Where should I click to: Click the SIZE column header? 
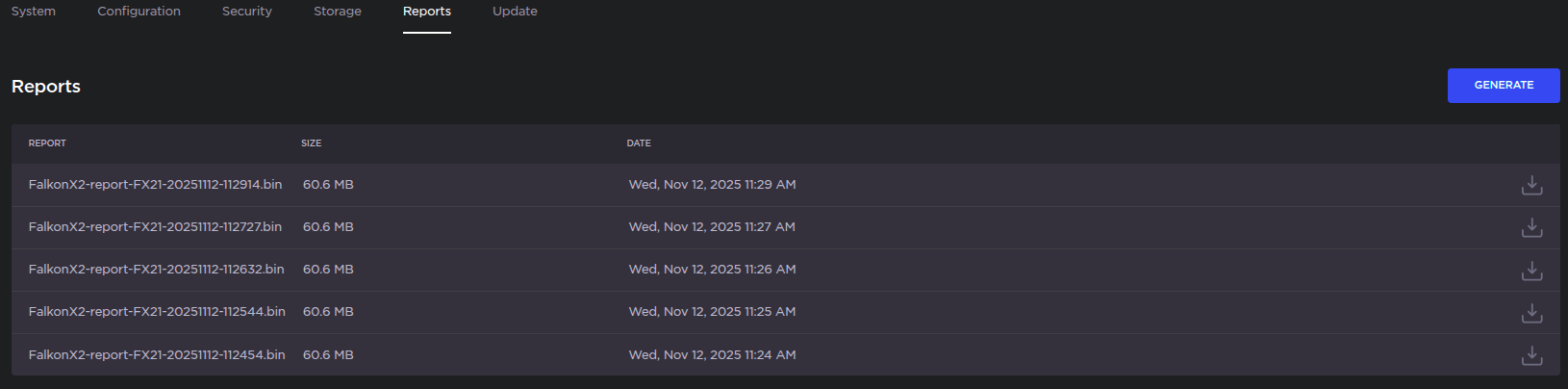[311, 143]
